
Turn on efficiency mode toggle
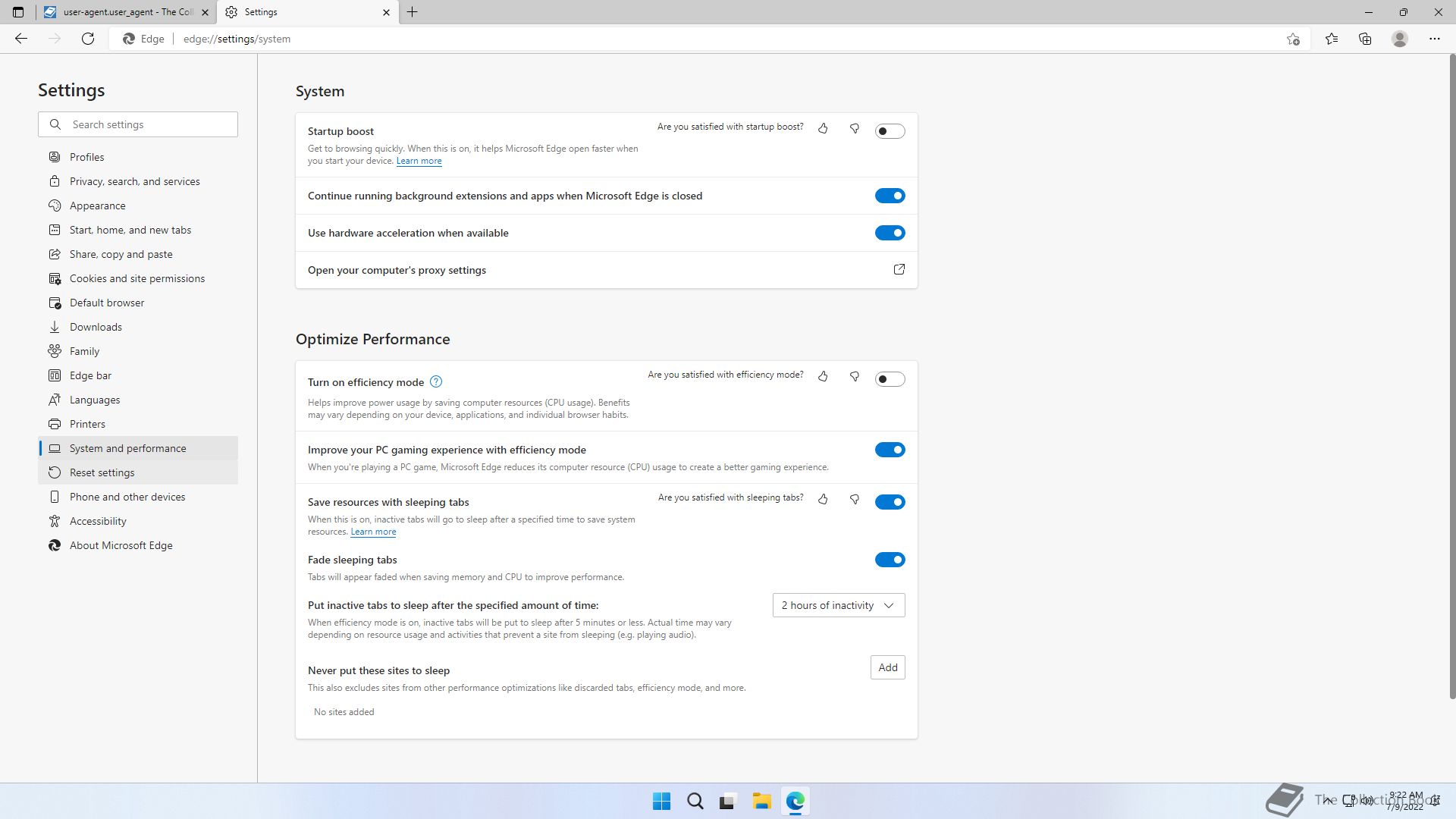coord(890,379)
